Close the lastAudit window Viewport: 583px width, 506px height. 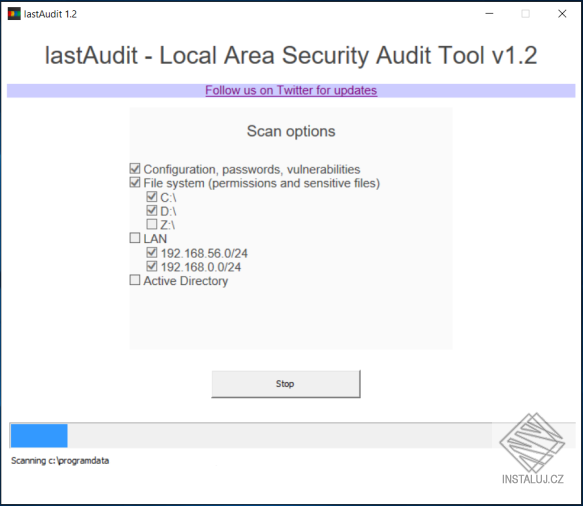tap(562, 14)
